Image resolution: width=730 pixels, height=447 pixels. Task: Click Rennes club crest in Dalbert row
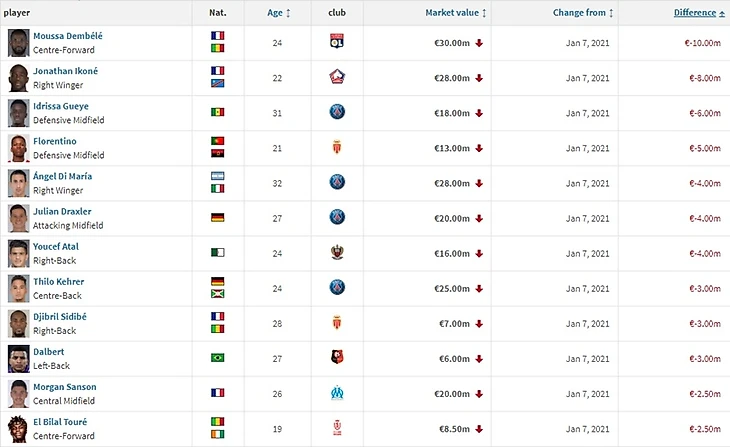(337, 358)
